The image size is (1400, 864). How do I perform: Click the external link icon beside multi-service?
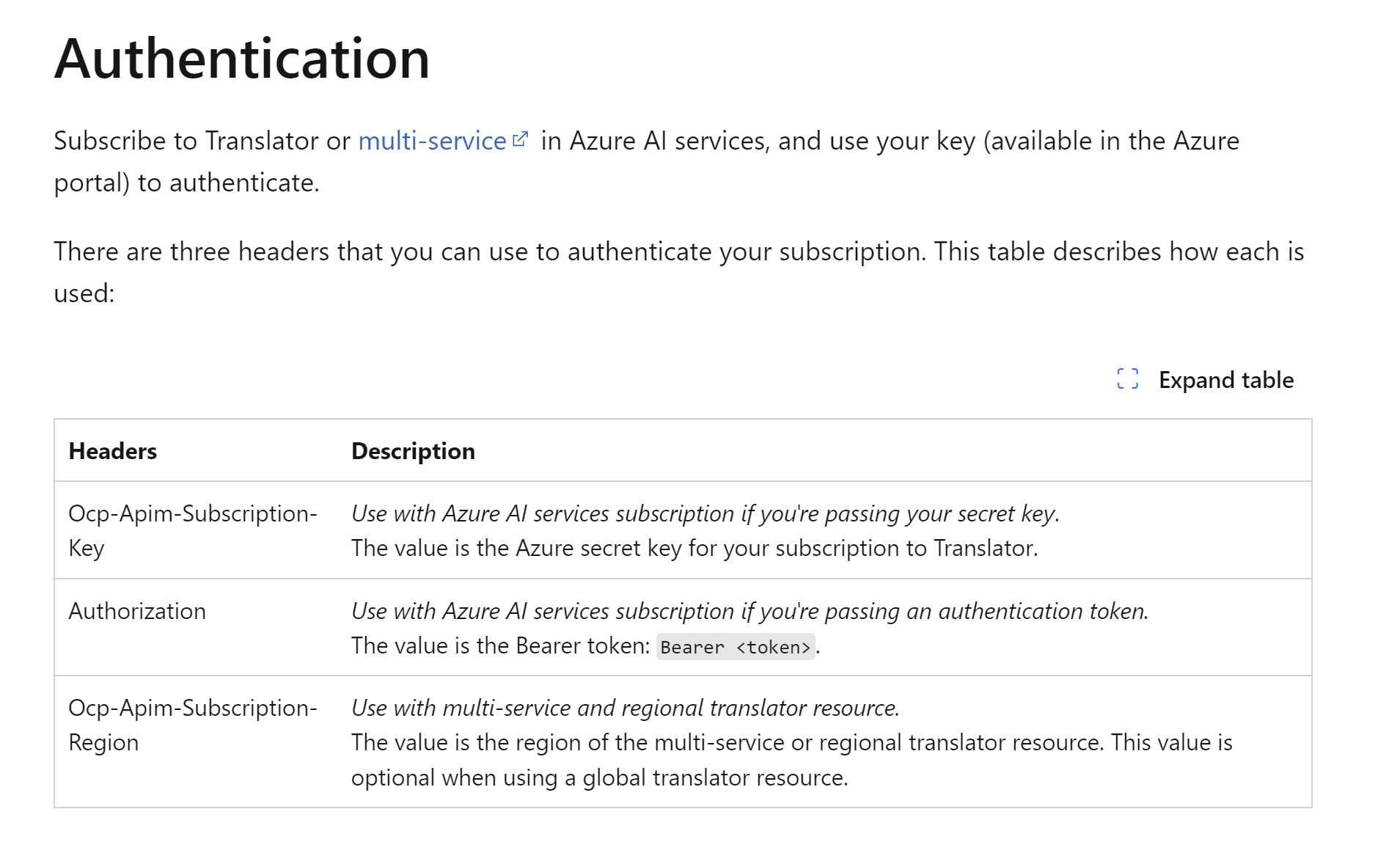click(x=520, y=139)
